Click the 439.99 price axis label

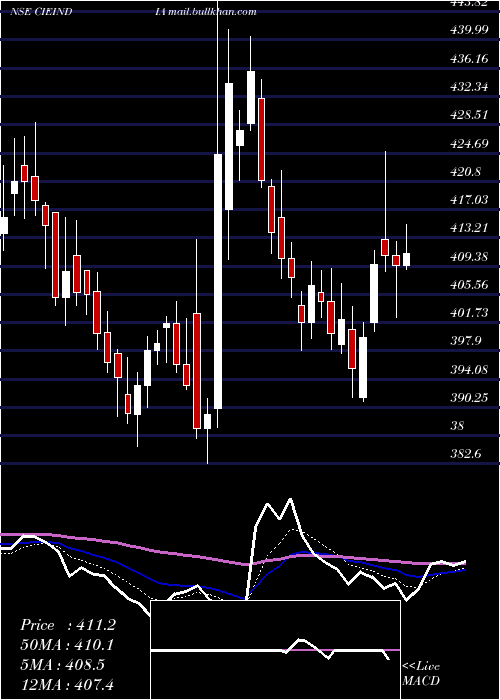[x=468, y=30]
